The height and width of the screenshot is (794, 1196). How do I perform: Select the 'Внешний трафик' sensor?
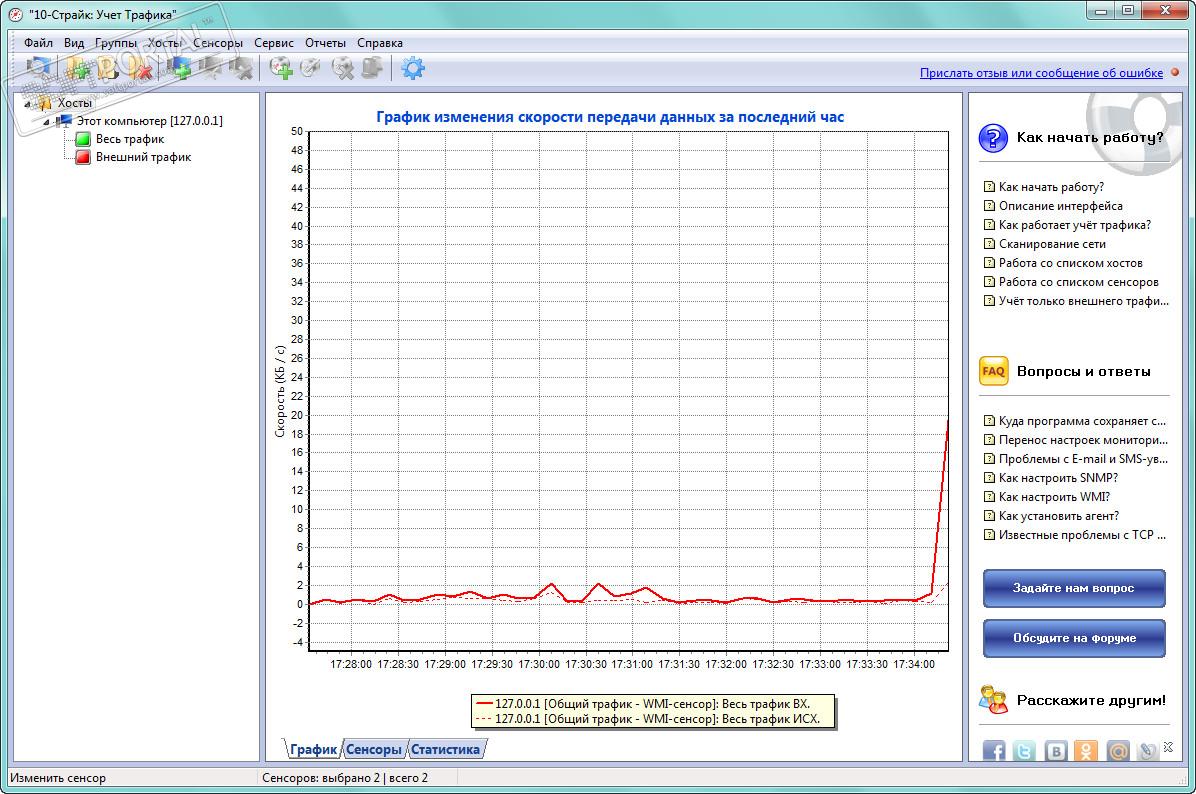click(143, 157)
